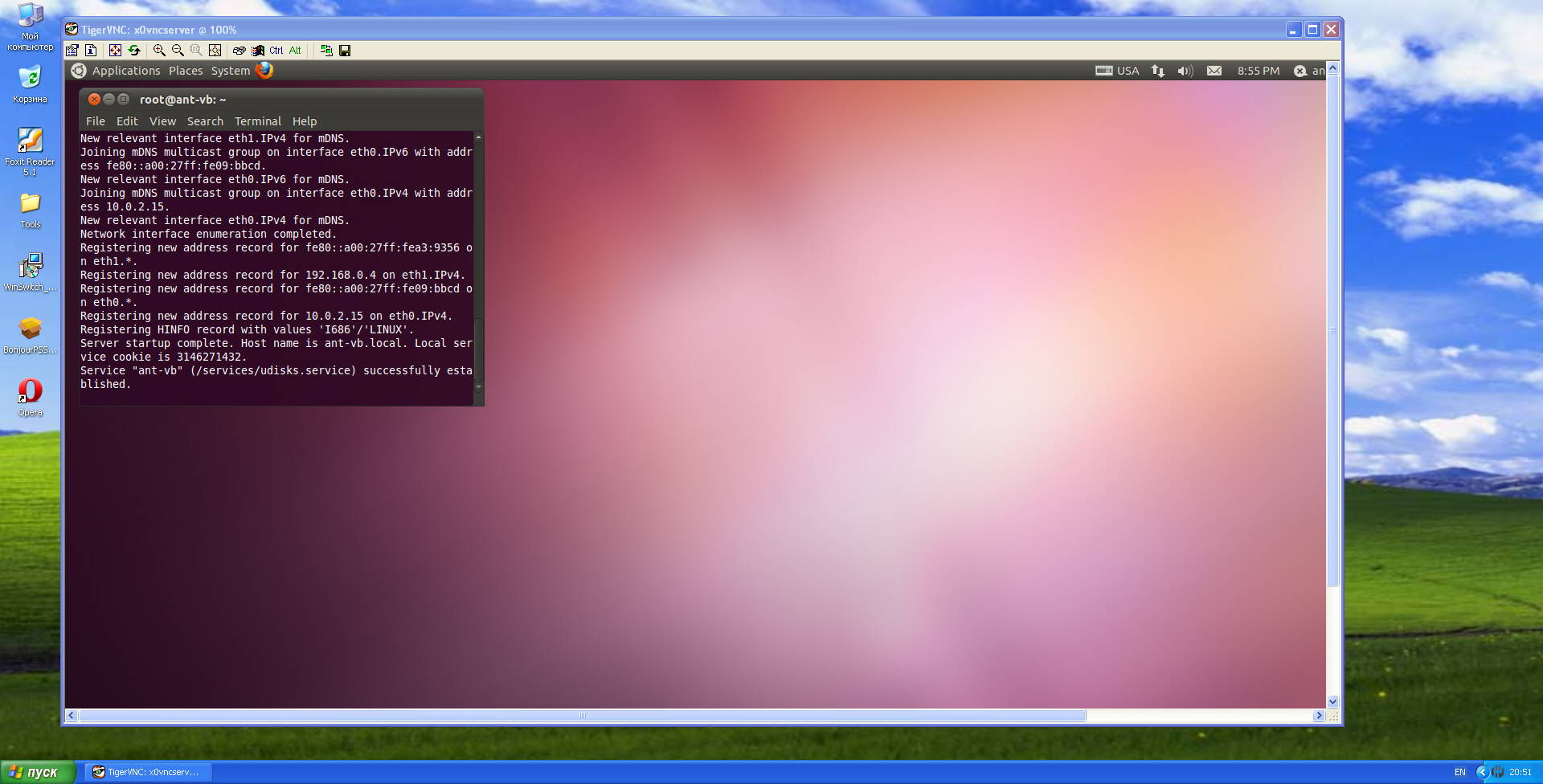Launch Firefox from the Ubuntu top panel
Viewport: 1543px width, 784px height.
coord(264,71)
